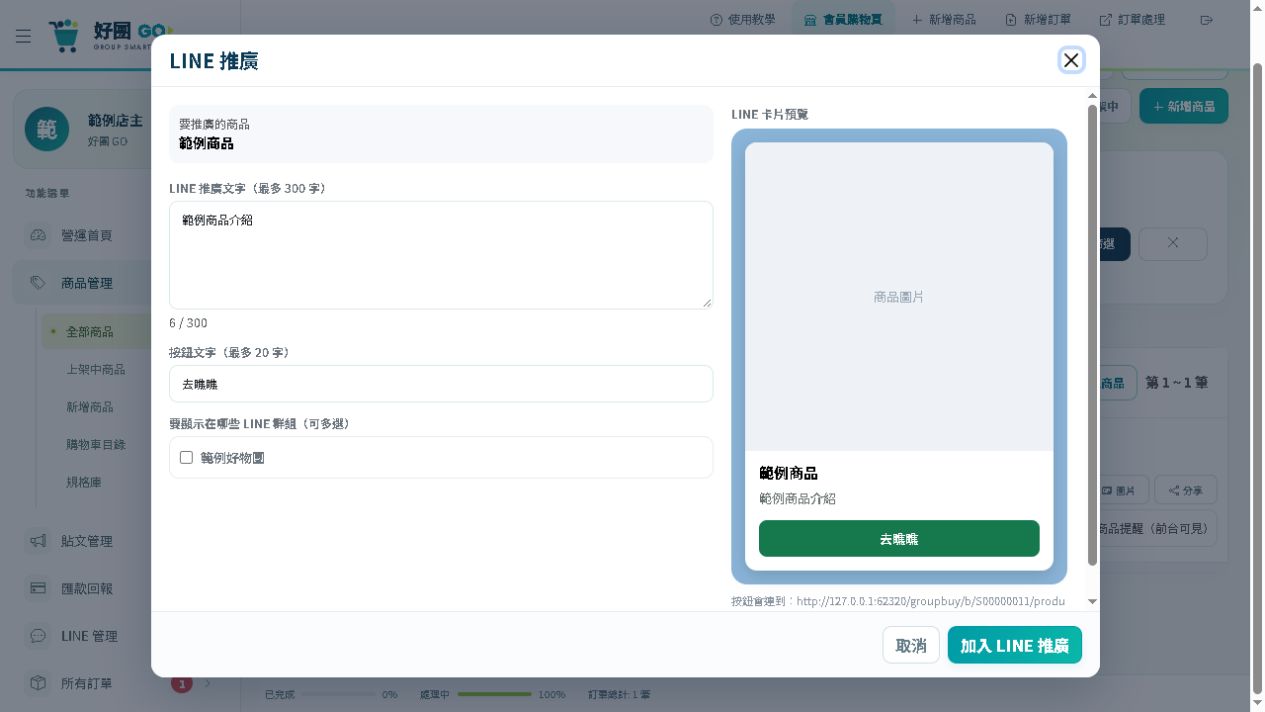The image size is (1265, 712).
Task: Click the 6 / 300 character counter
Action: (188, 323)
